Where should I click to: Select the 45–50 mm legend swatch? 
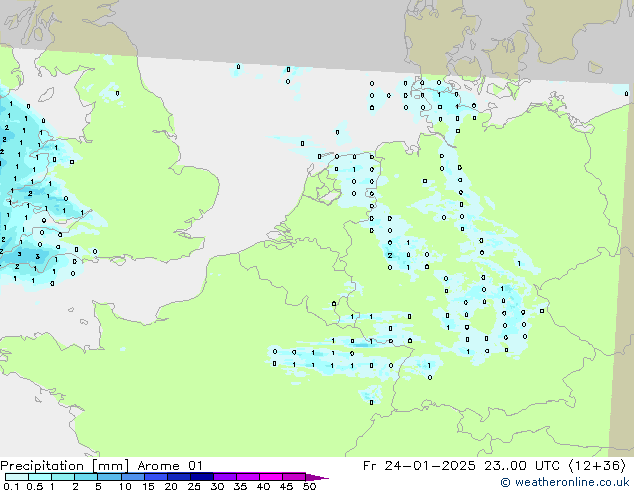tap(294, 477)
